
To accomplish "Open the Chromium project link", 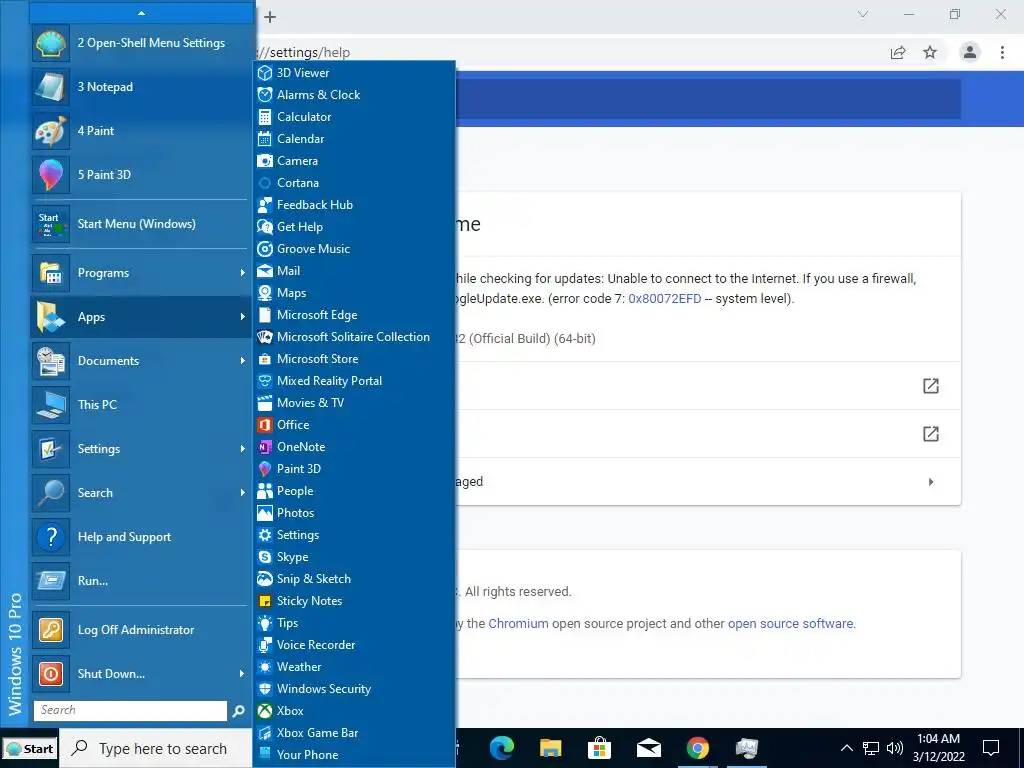I will coord(519,624).
